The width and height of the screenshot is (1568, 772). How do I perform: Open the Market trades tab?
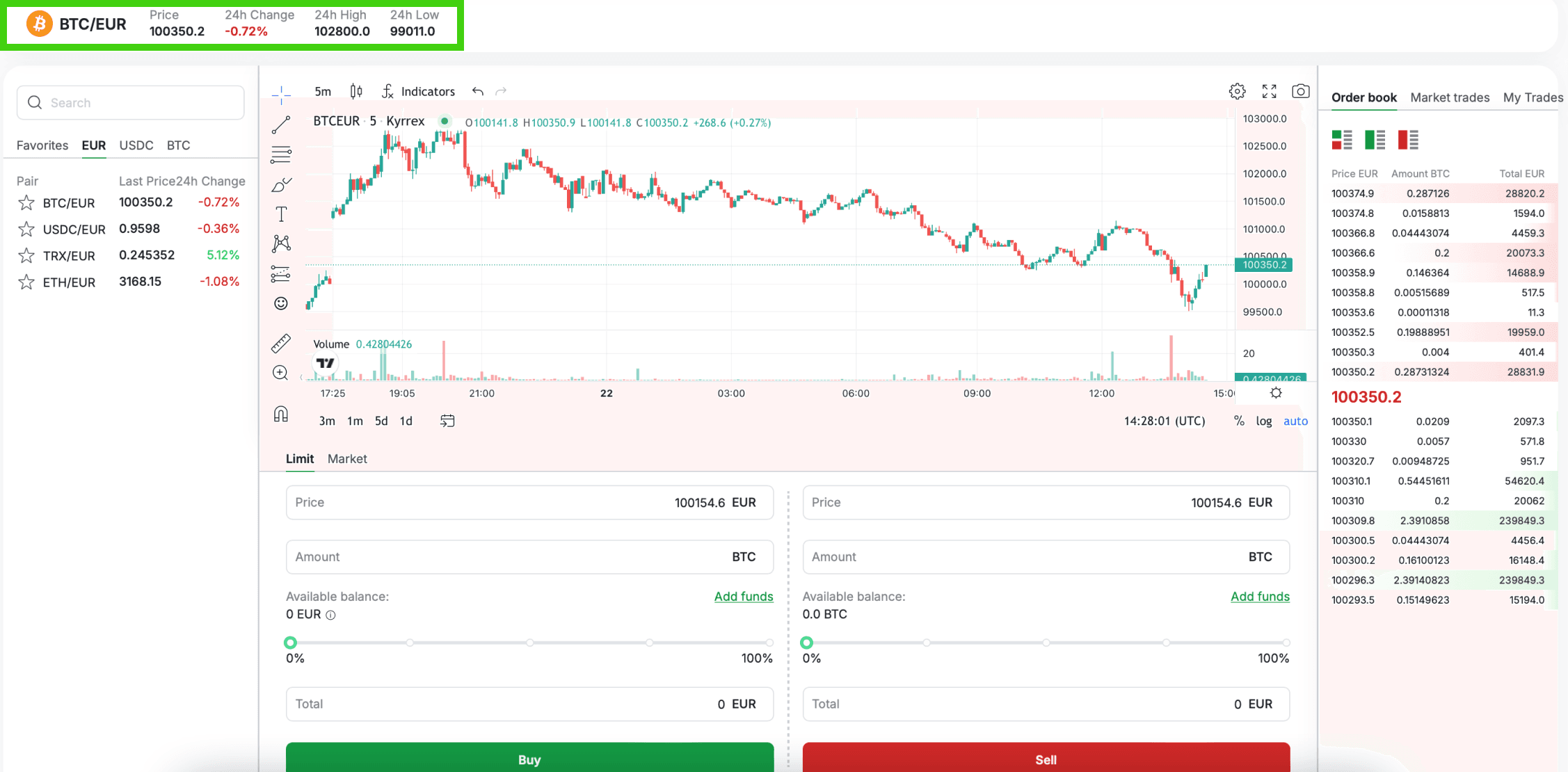point(1450,97)
